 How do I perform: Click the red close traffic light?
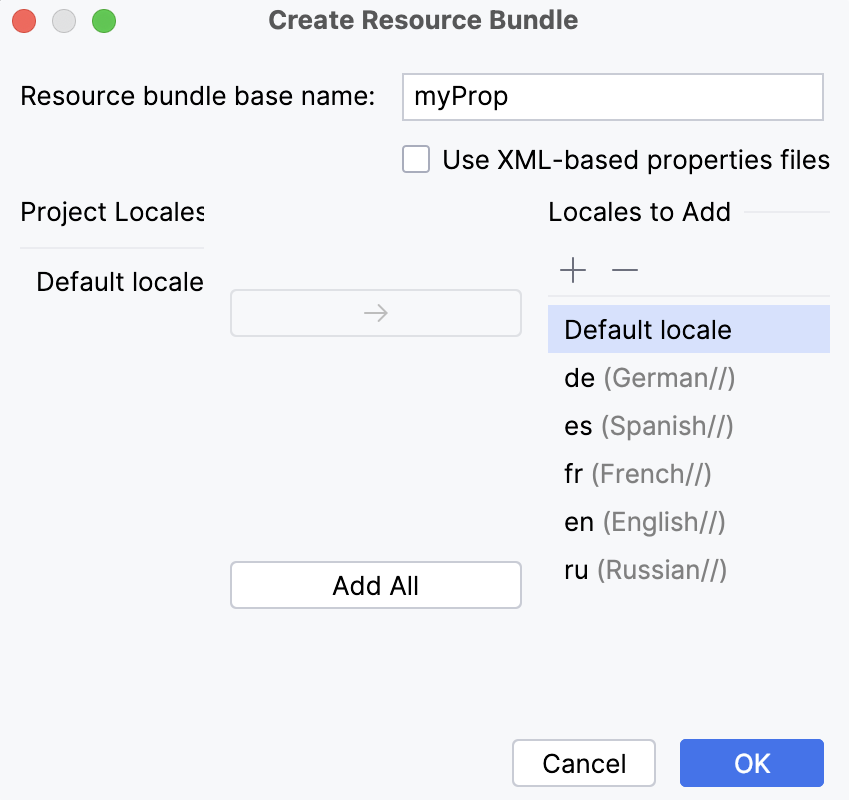click(x=23, y=20)
